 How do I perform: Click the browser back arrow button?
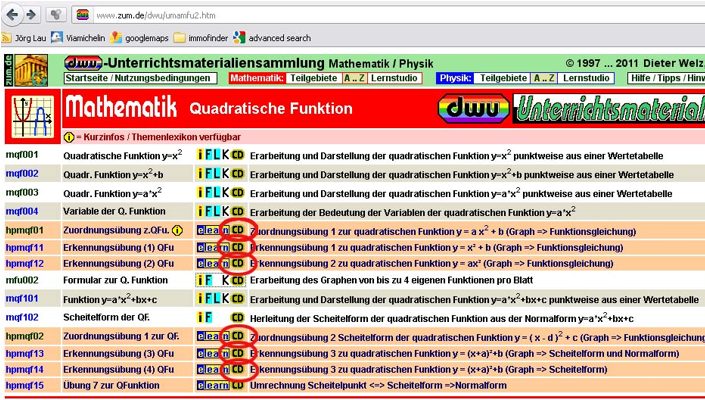[x=11, y=15]
